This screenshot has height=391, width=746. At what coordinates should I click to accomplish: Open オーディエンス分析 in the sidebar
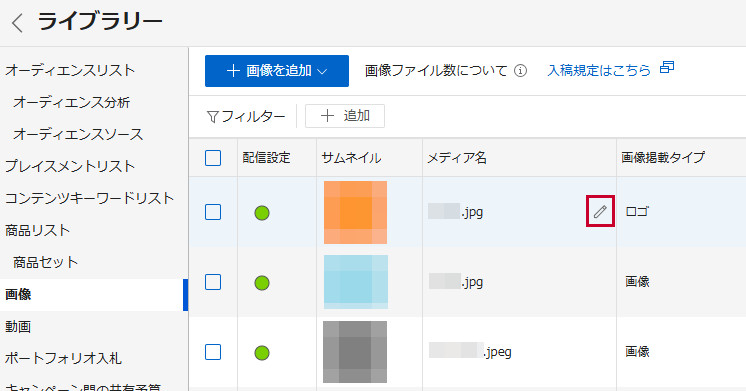[x=72, y=102]
